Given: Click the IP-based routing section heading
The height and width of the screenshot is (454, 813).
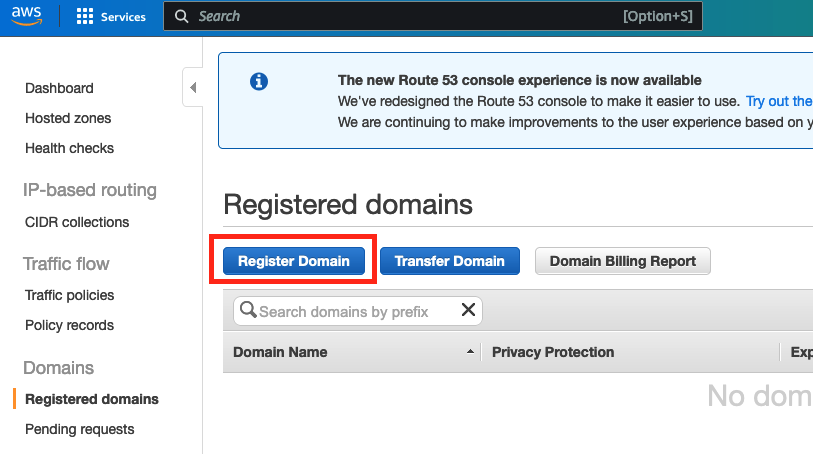Looking at the screenshot, I should click(x=90, y=190).
